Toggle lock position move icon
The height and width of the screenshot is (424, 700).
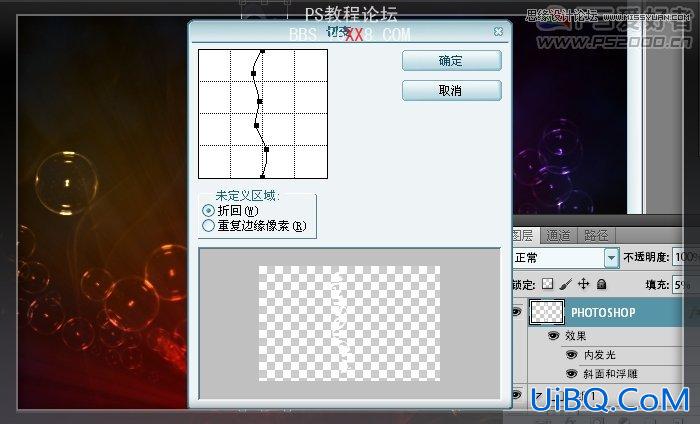[x=583, y=284]
